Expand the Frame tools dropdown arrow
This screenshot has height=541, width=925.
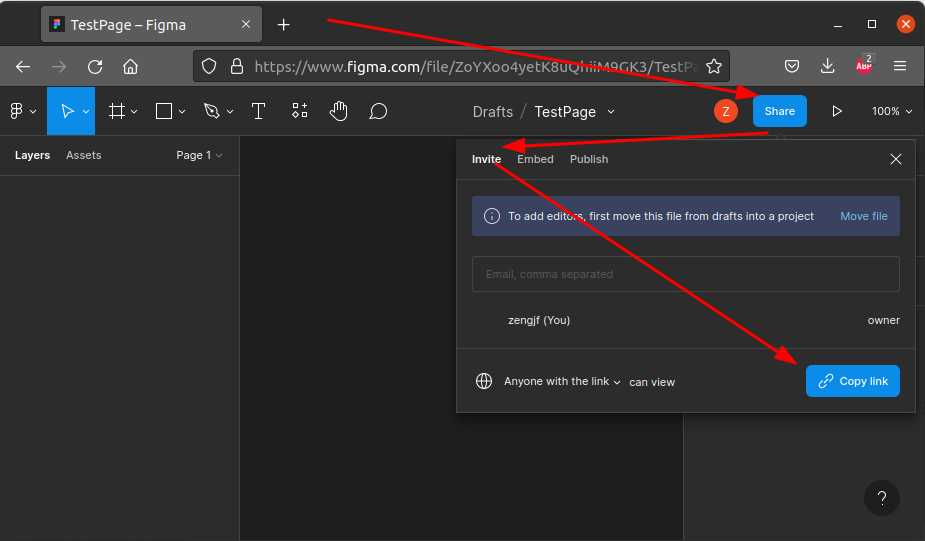[x=134, y=112]
